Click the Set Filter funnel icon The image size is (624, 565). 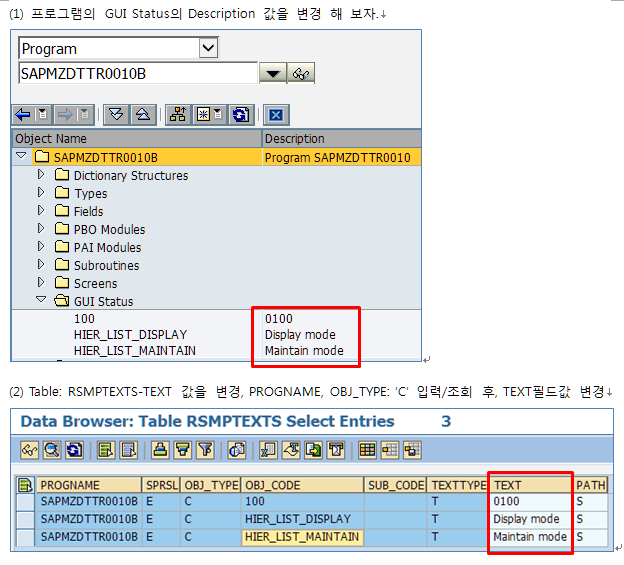207,449
